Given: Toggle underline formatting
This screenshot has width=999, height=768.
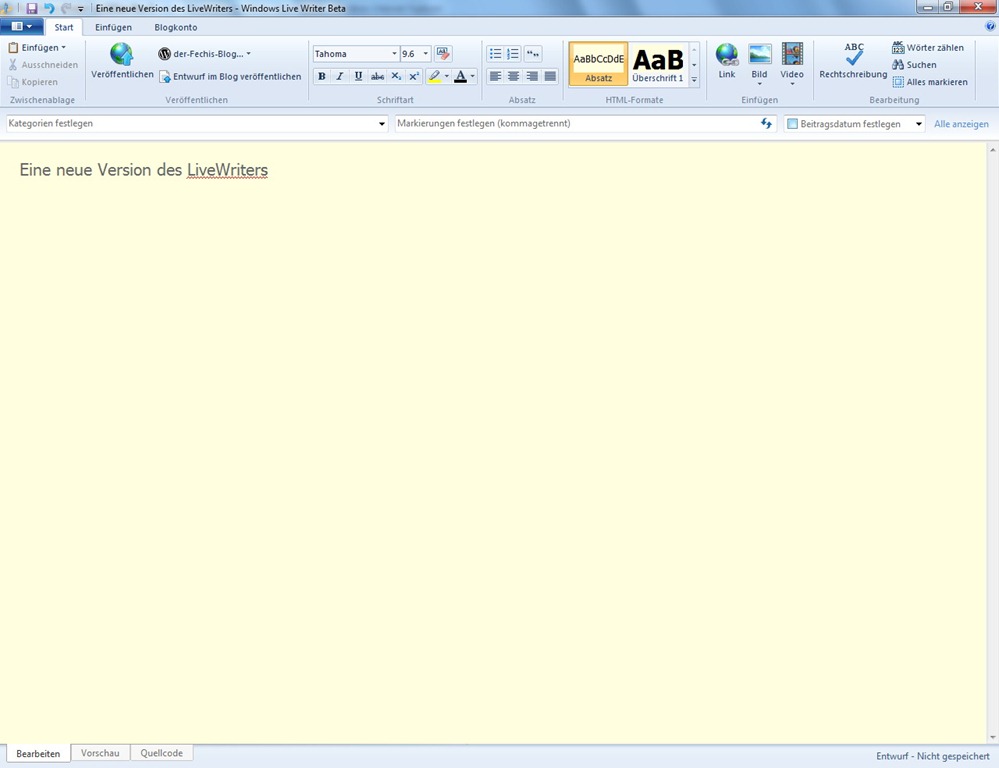Looking at the screenshot, I should point(358,76).
